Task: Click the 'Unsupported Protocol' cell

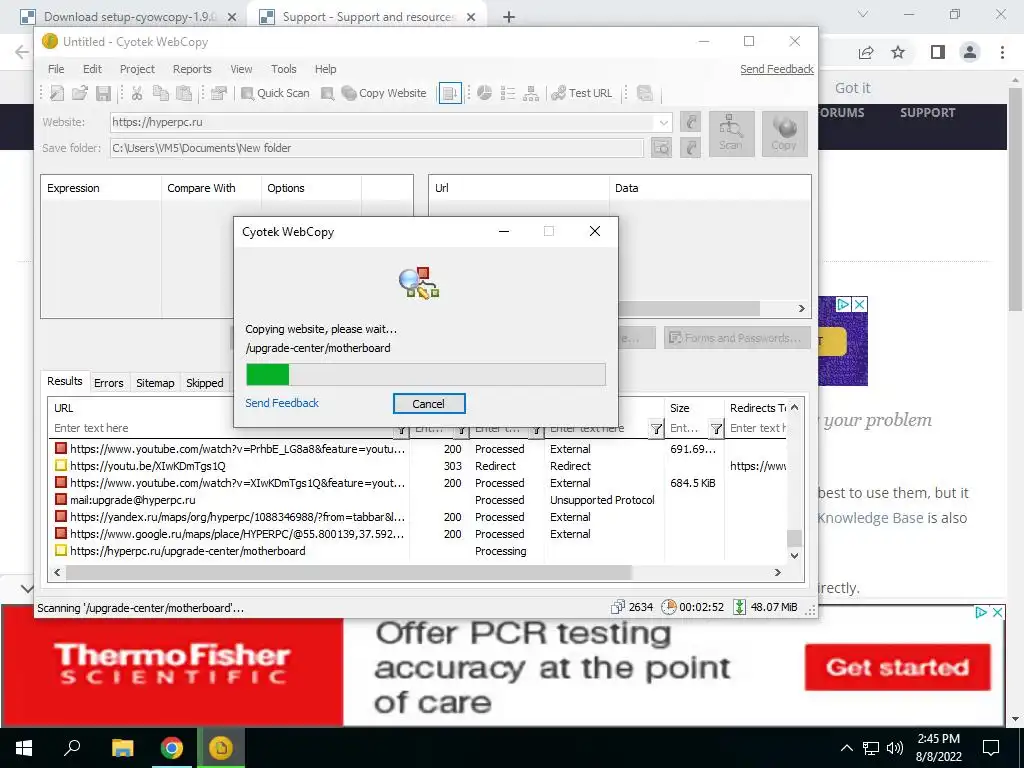Action: [602, 500]
